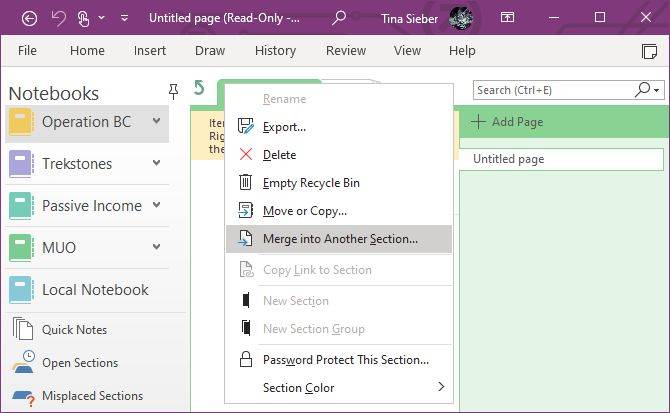This screenshot has width=670, height=413.
Task: Pin the Notebooks pane
Action: coord(173,91)
